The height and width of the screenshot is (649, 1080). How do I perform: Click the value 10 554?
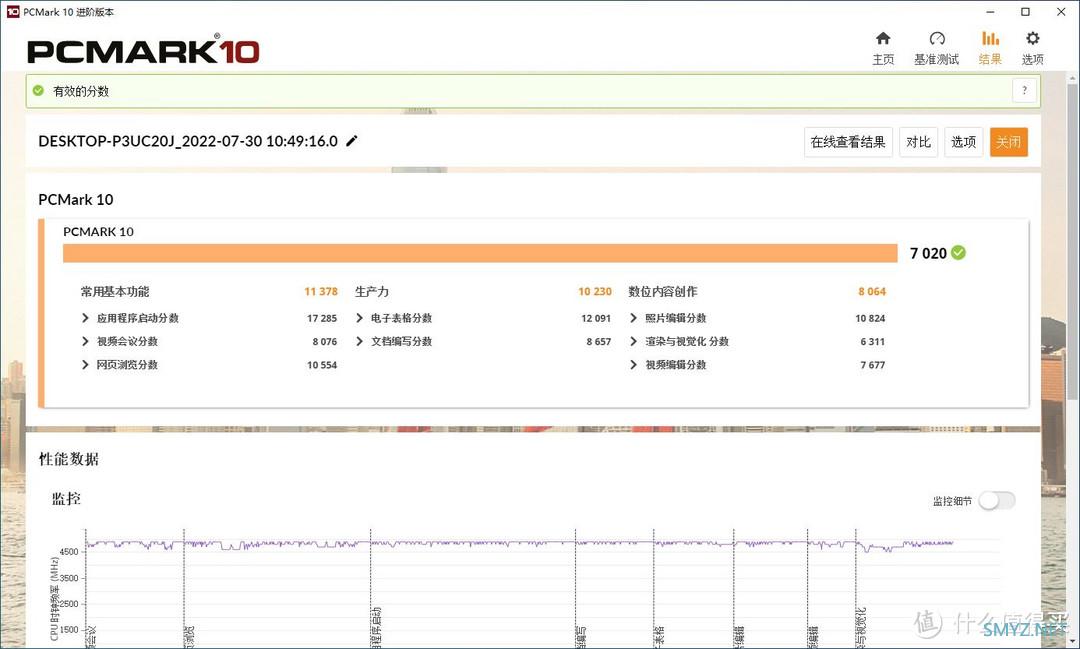coord(322,365)
